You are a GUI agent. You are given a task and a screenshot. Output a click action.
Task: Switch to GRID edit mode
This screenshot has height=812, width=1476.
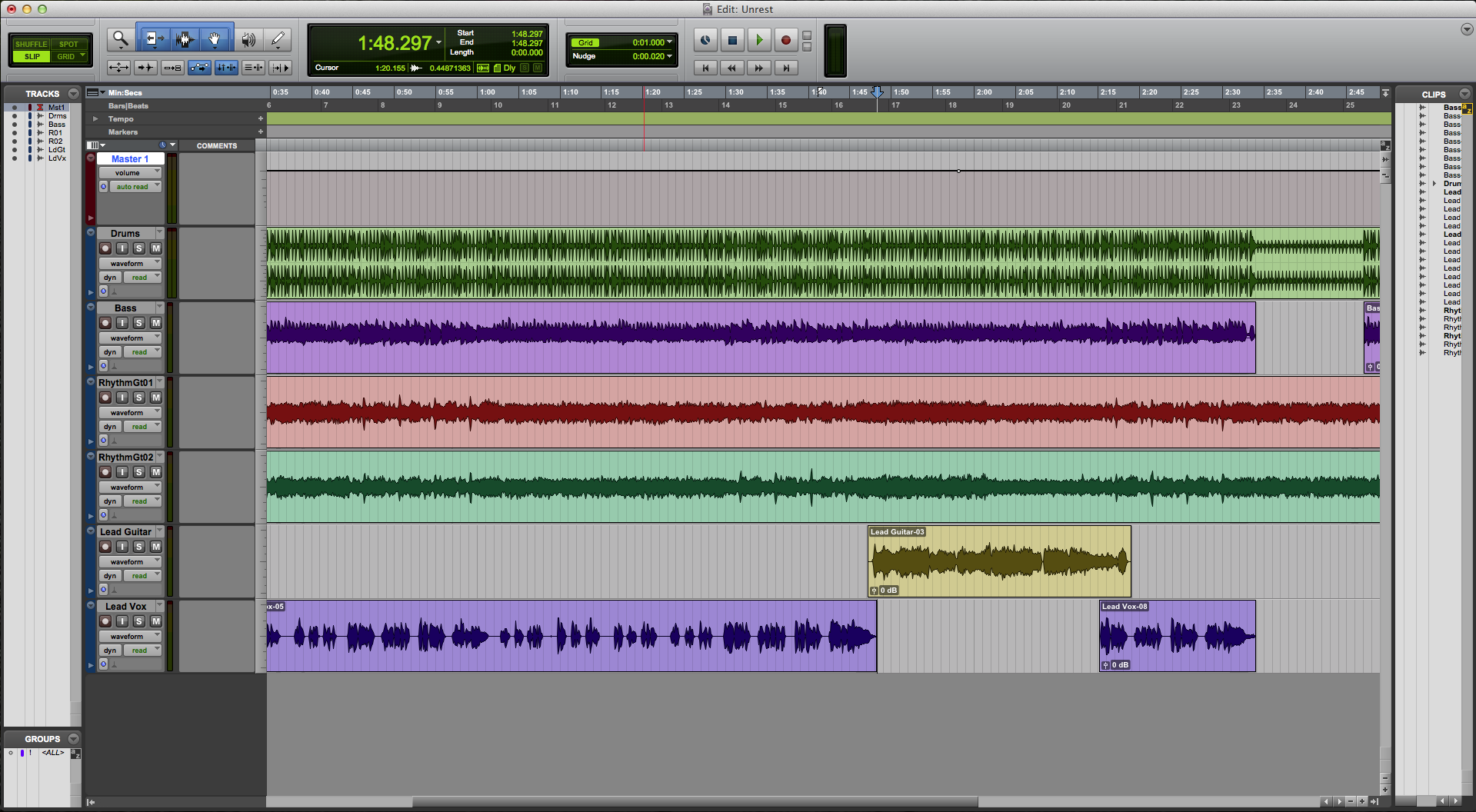point(68,56)
